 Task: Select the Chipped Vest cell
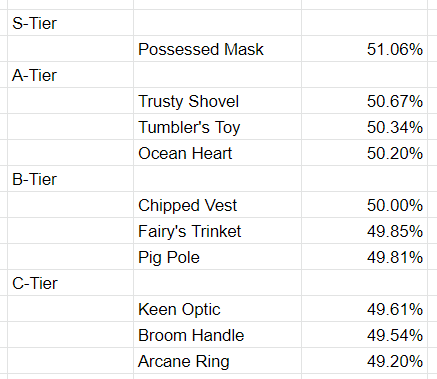(217, 205)
